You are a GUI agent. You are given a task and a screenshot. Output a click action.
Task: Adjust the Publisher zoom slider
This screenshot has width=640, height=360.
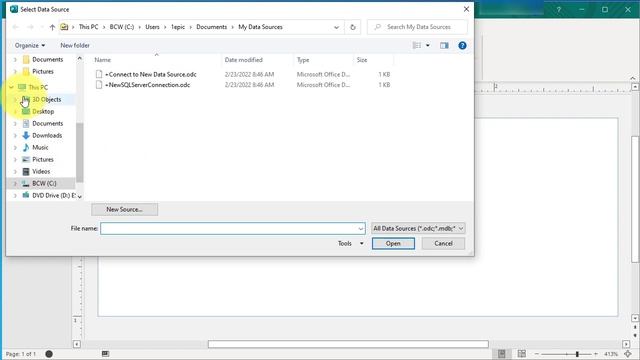[577, 354]
